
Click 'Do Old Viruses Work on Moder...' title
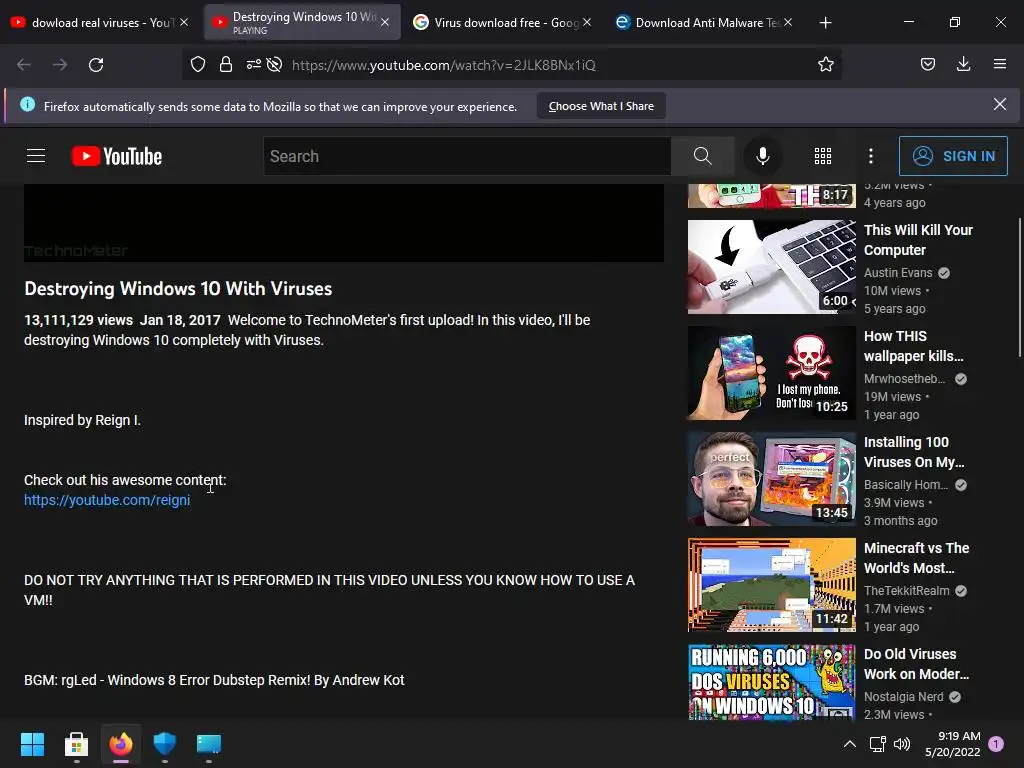[x=916, y=664]
